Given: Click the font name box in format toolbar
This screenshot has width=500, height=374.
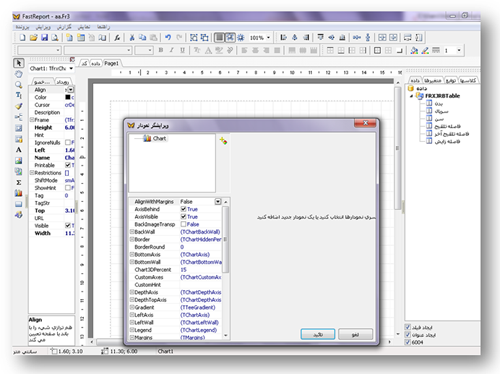Looking at the screenshot, I should click(x=98, y=50).
